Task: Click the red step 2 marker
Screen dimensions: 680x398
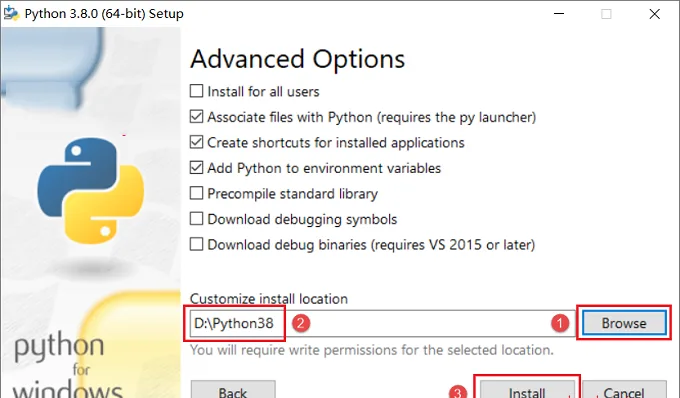Action: pos(301,323)
